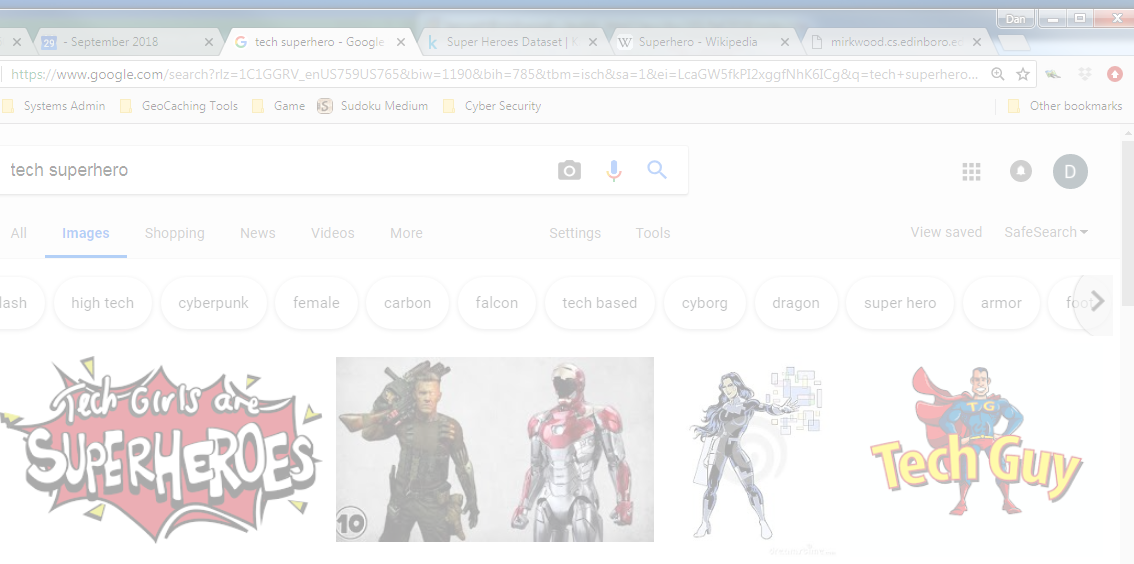
Task: Click the View saved link
Action: 946,232
